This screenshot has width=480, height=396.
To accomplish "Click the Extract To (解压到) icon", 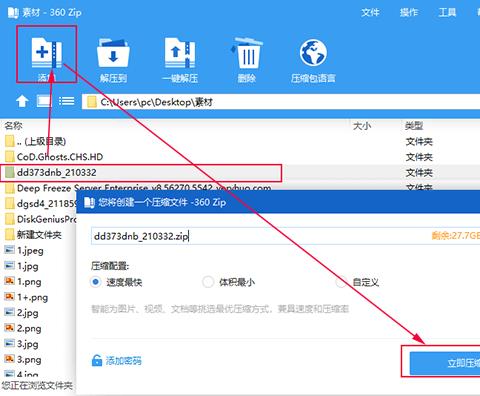I will pos(113,52).
